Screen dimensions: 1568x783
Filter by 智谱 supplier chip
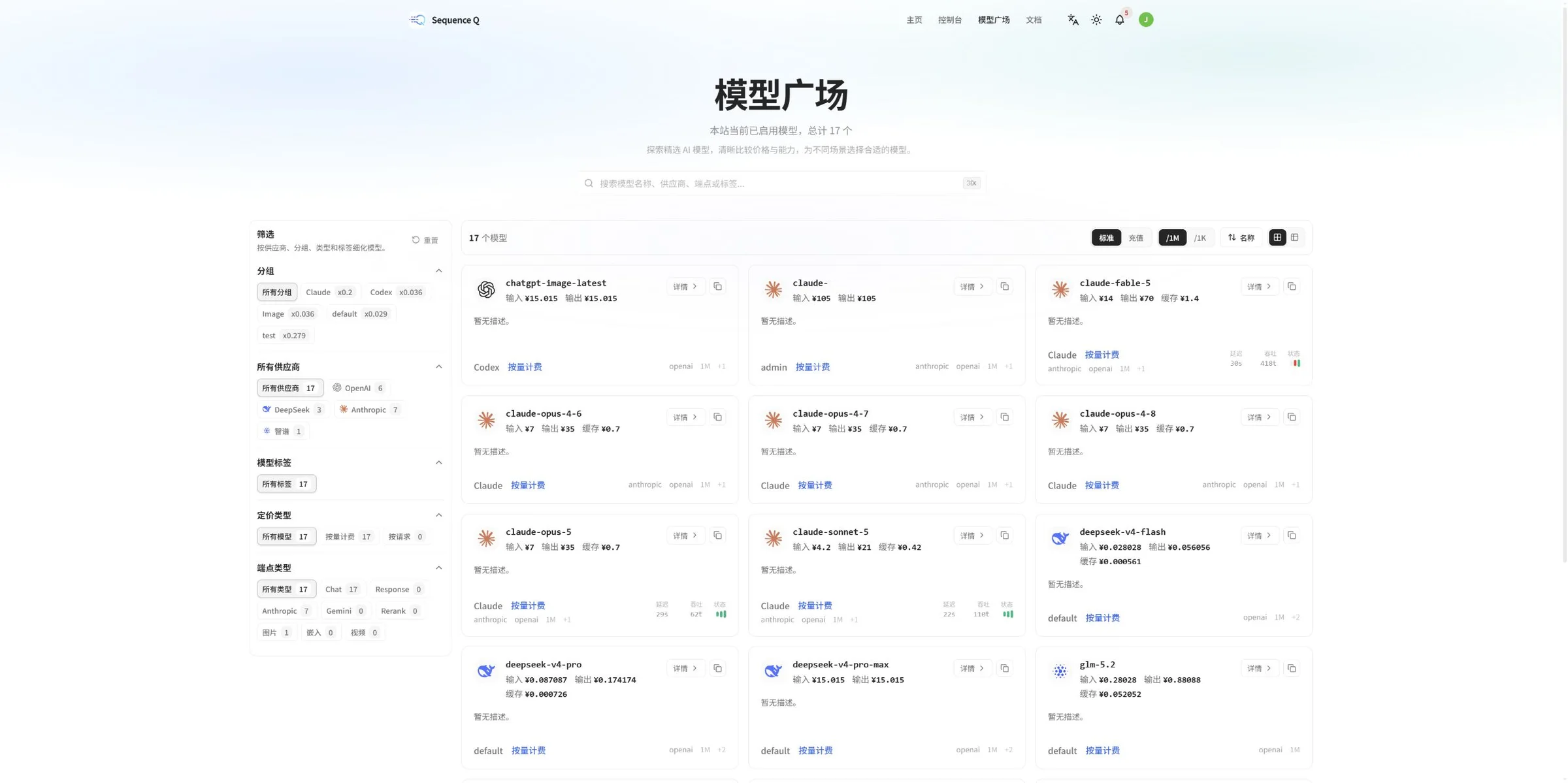(x=283, y=431)
